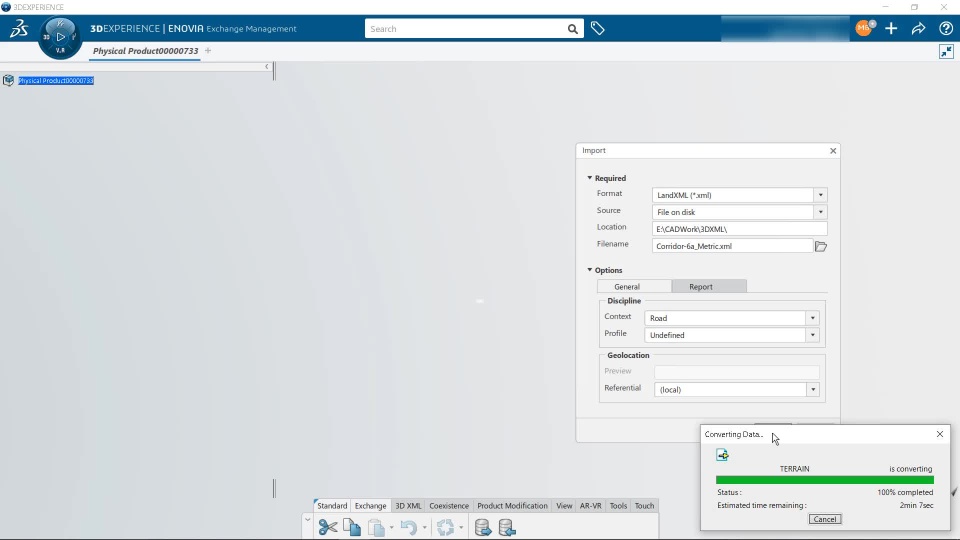Select Physical Product00000733 in tree

[x=56, y=80]
